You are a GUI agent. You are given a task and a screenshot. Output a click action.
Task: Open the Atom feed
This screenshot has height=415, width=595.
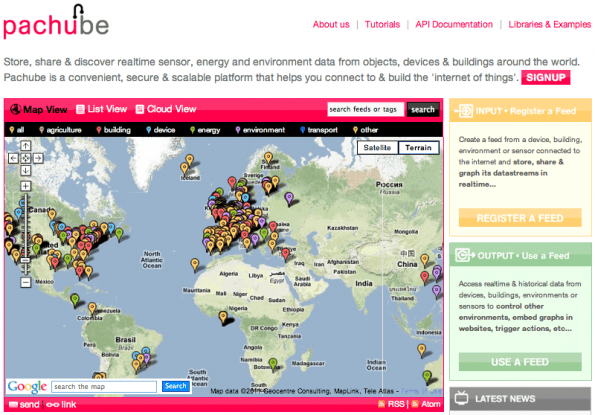click(x=426, y=404)
